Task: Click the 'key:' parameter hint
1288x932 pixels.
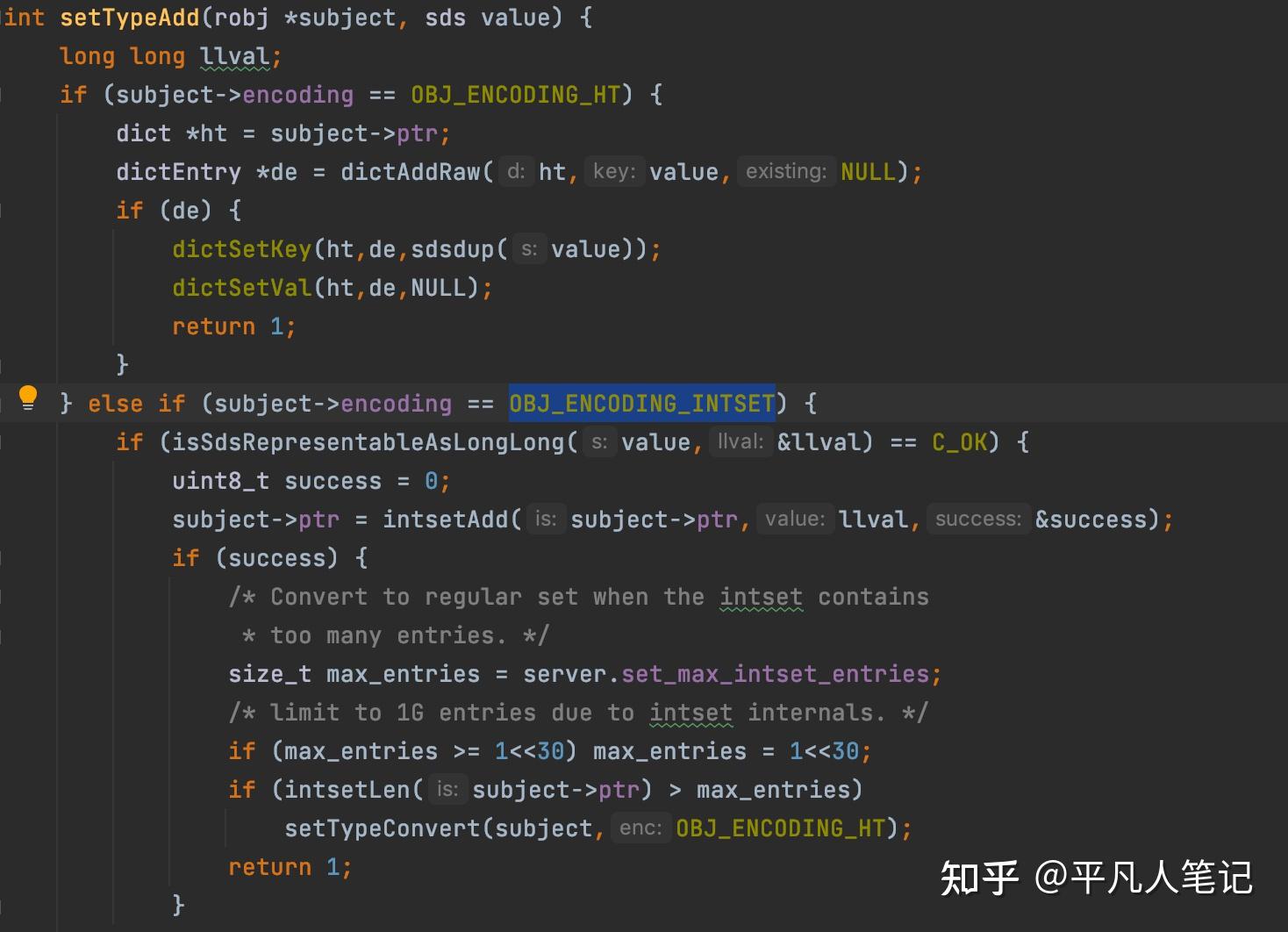Action: click(x=614, y=171)
